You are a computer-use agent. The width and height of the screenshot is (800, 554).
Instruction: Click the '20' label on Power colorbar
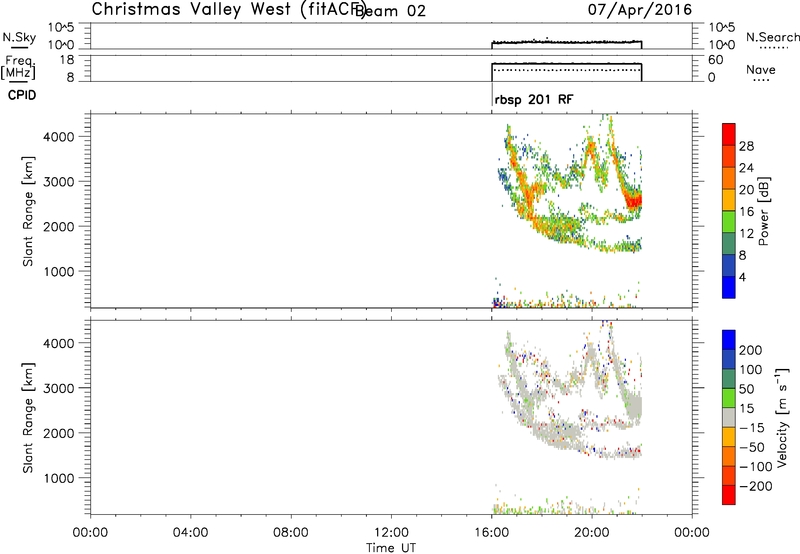(746, 190)
